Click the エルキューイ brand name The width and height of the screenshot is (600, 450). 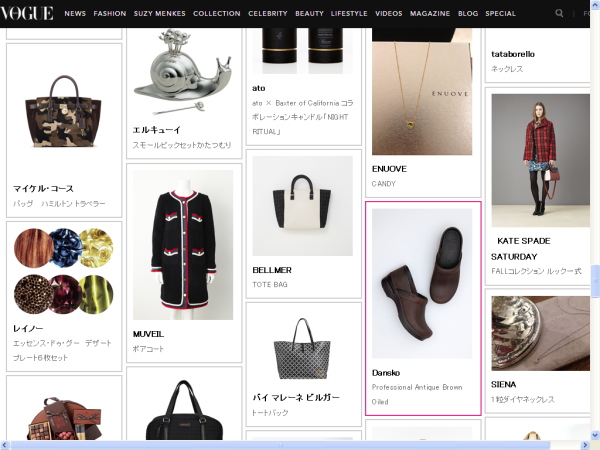point(157,130)
